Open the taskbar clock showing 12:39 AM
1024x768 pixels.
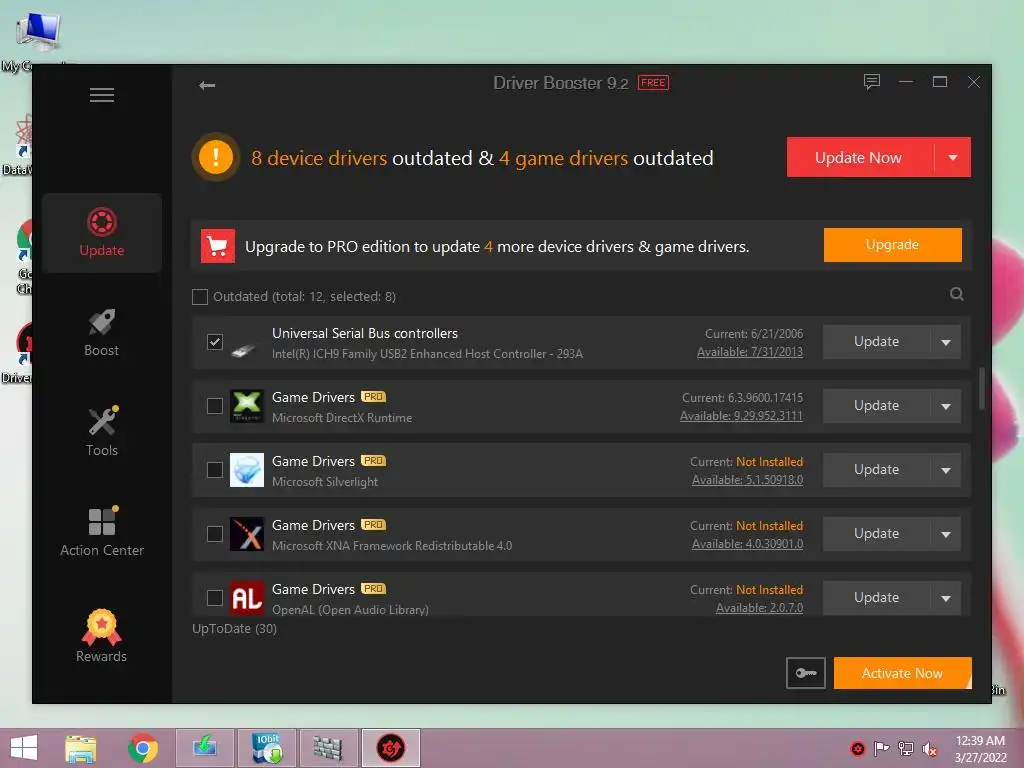tap(980, 749)
